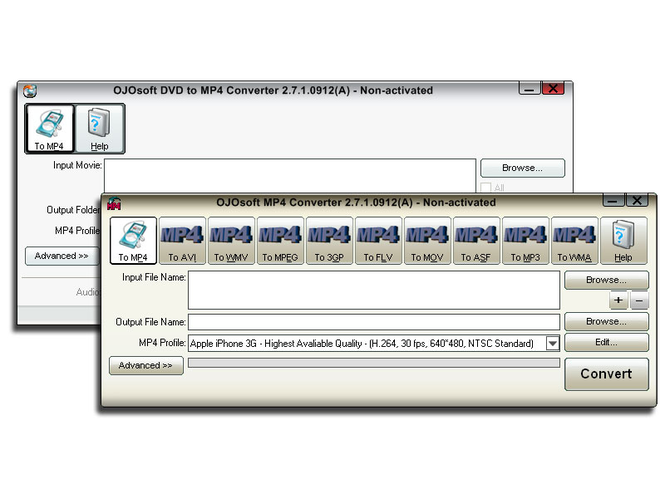Click DVD to MP4 Converter title bar app icon
This screenshot has width=665, height=498.
coord(30,91)
